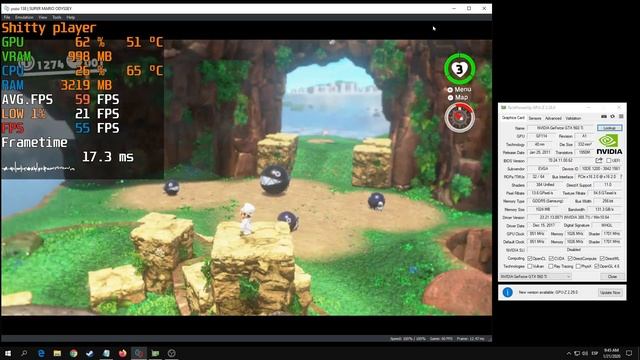The height and width of the screenshot is (360, 640).
Task: Click the in-game Map label
Action: (x=461, y=98)
